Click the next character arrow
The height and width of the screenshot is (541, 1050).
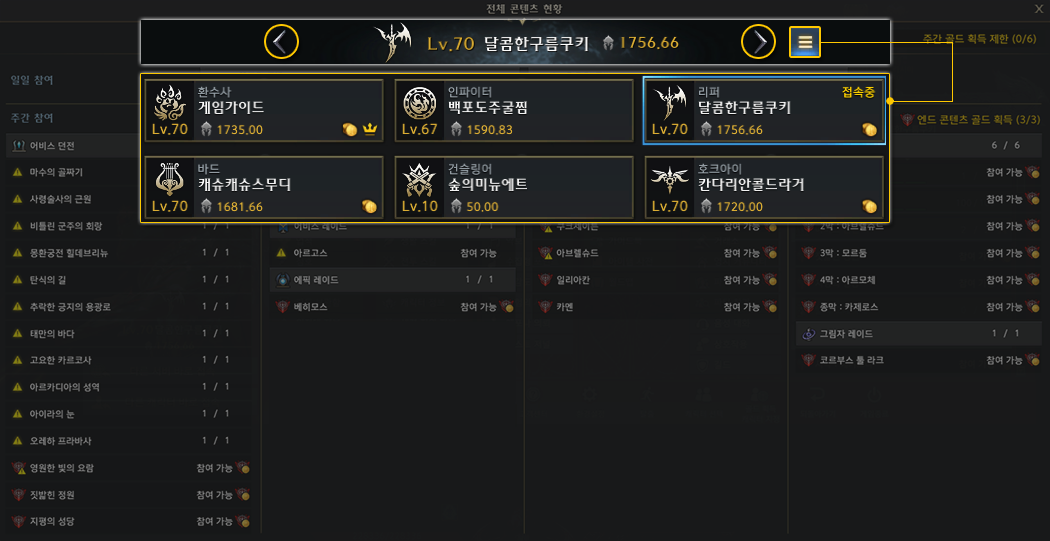[758, 42]
